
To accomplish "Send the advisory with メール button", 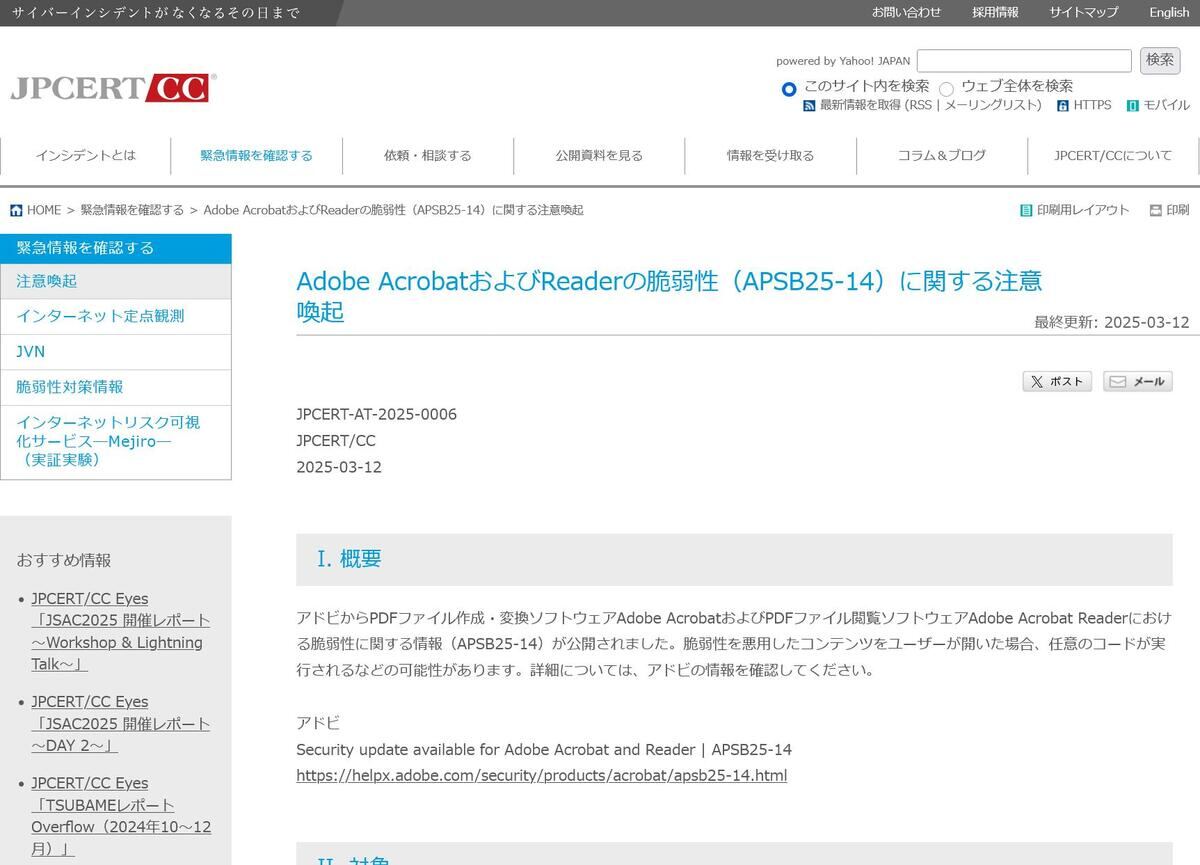I will tap(1138, 381).
